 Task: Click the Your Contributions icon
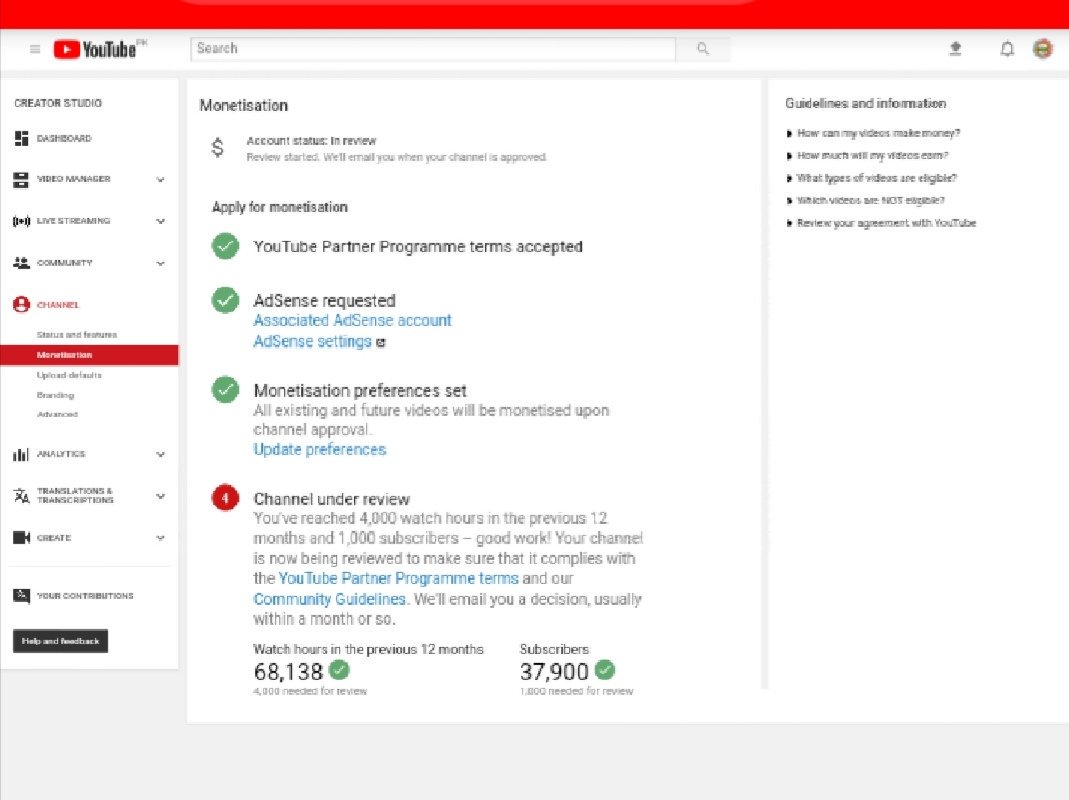[21, 595]
